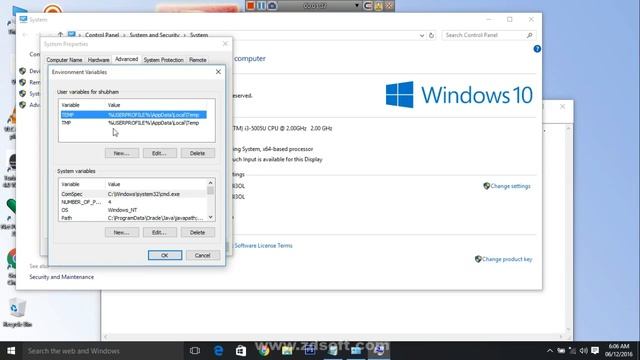Refresh the Control Panel address bar
The width and height of the screenshot is (640, 360).
tap(431, 36)
